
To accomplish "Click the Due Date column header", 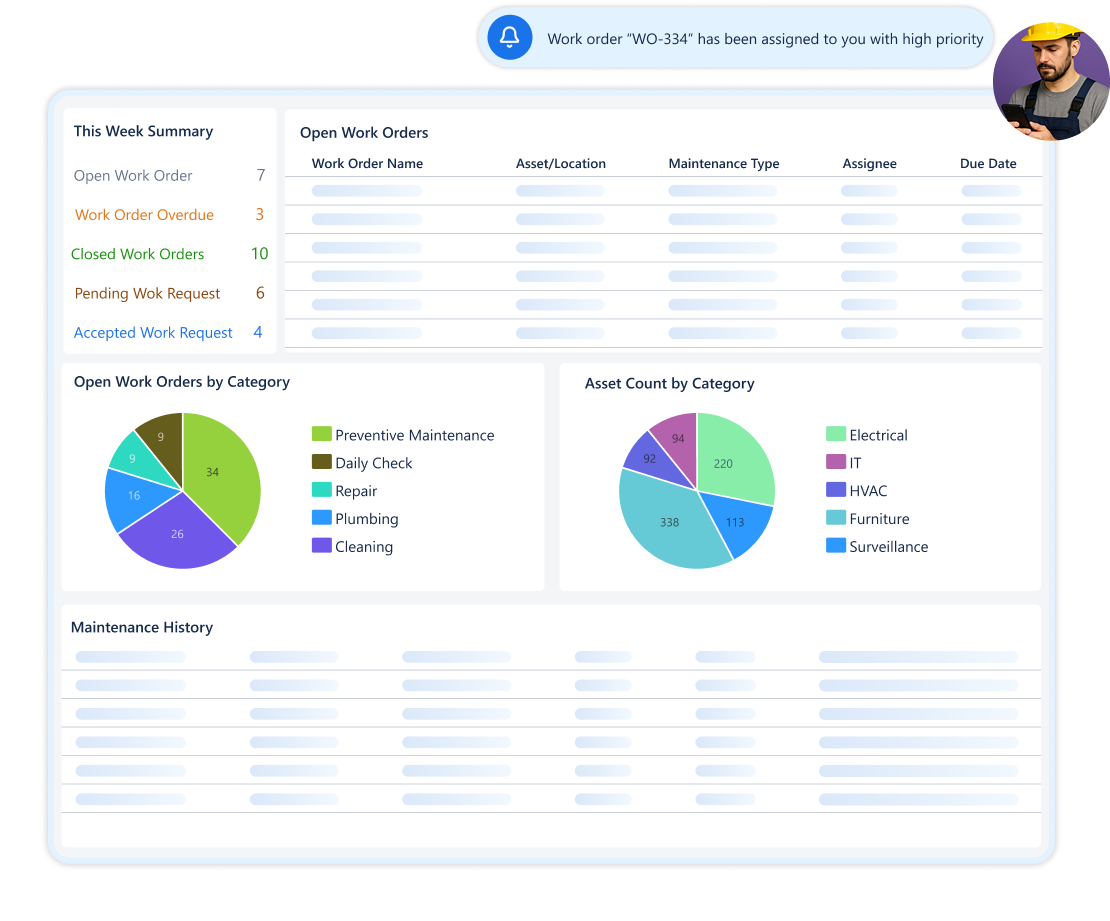I will click(x=988, y=164).
